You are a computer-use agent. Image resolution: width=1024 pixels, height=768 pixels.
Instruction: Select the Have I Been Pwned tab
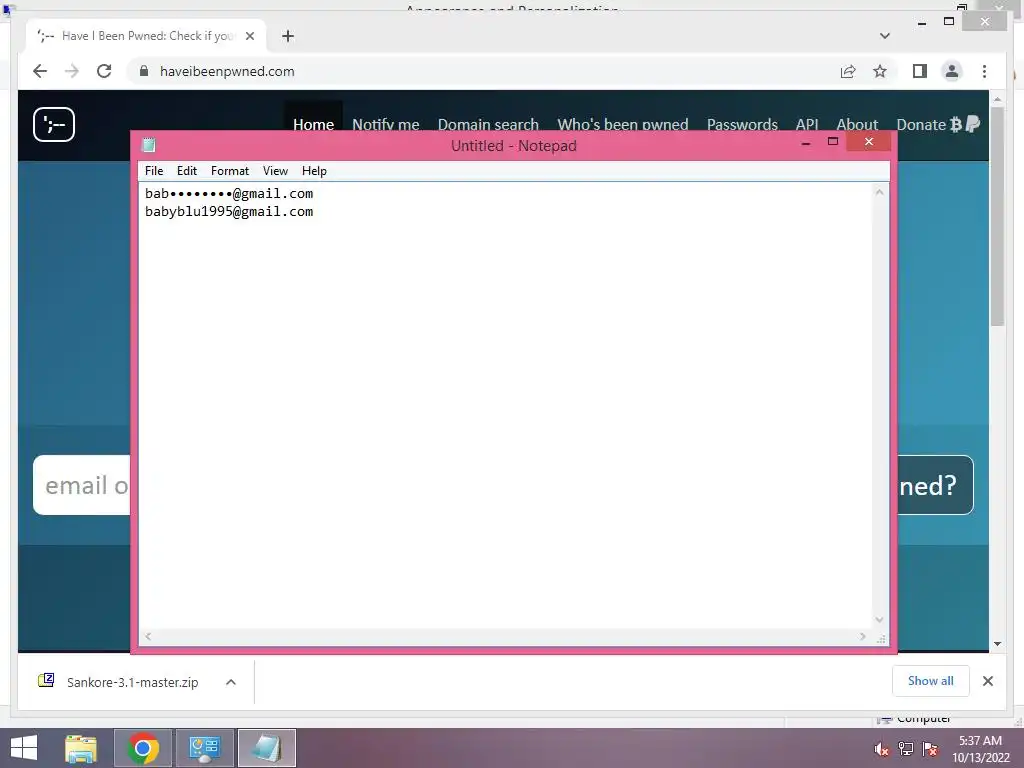[x=145, y=36]
